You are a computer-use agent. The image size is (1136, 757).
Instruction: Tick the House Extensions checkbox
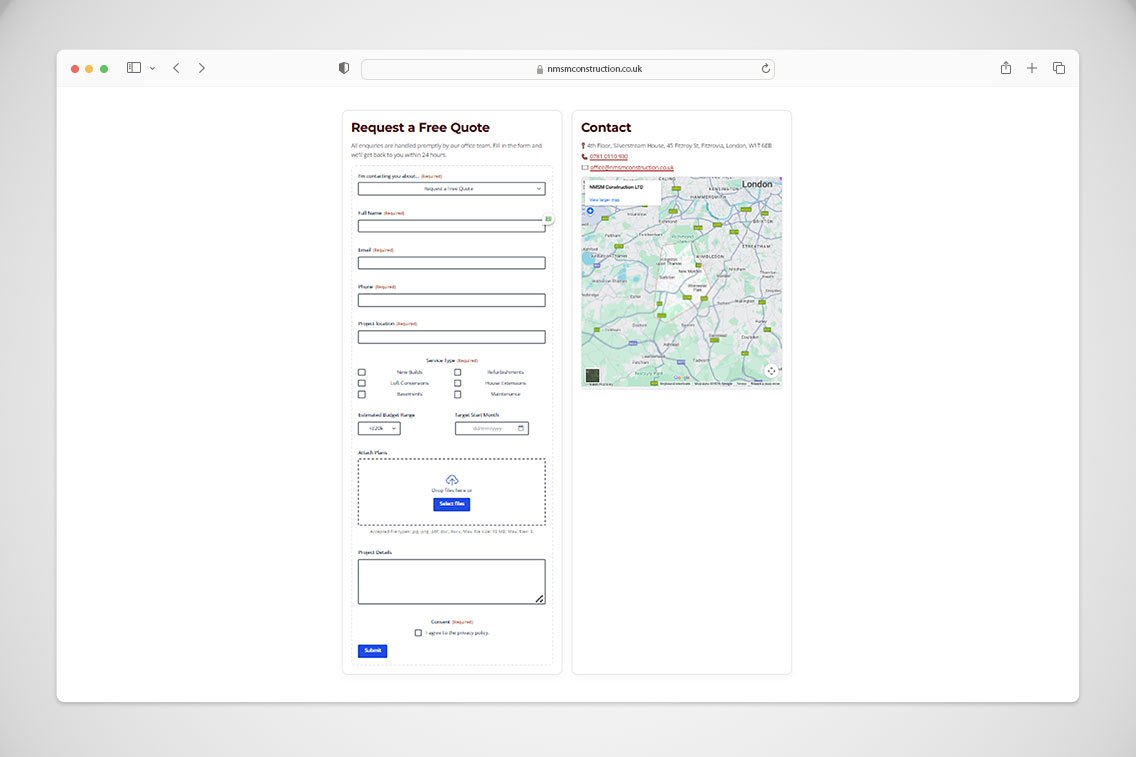click(x=458, y=383)
